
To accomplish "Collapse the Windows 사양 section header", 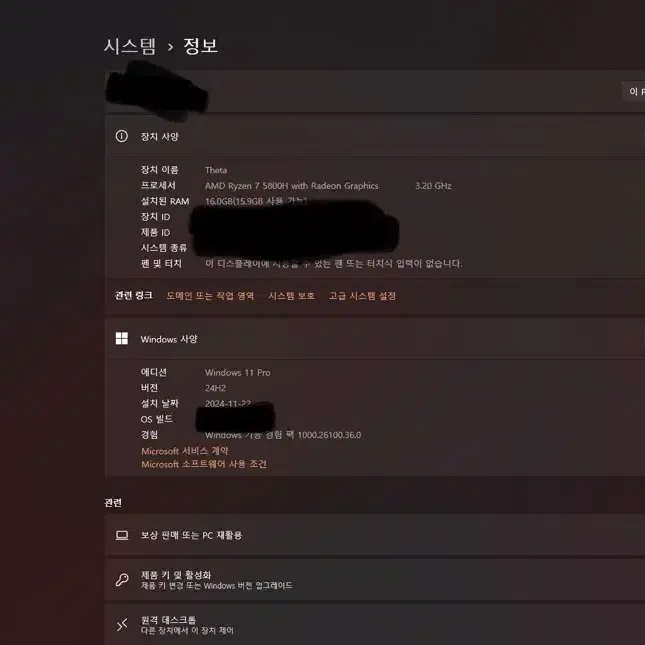I will pos(375,339).
